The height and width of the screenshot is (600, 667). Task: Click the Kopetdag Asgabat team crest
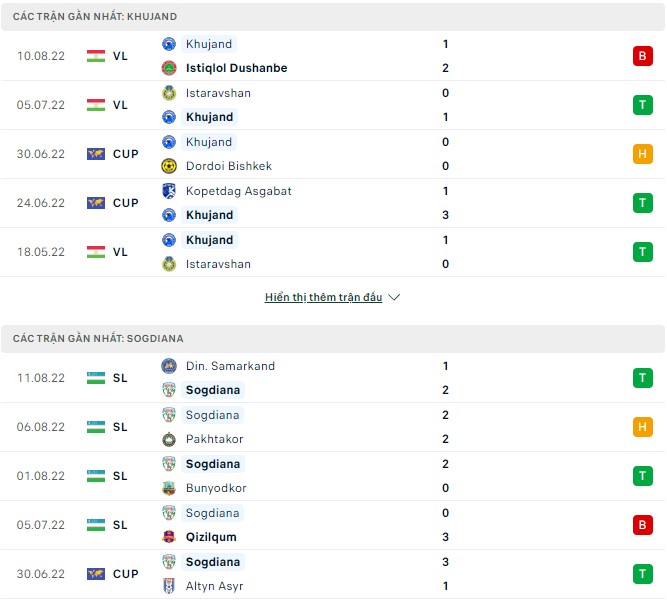click(169, 191)
